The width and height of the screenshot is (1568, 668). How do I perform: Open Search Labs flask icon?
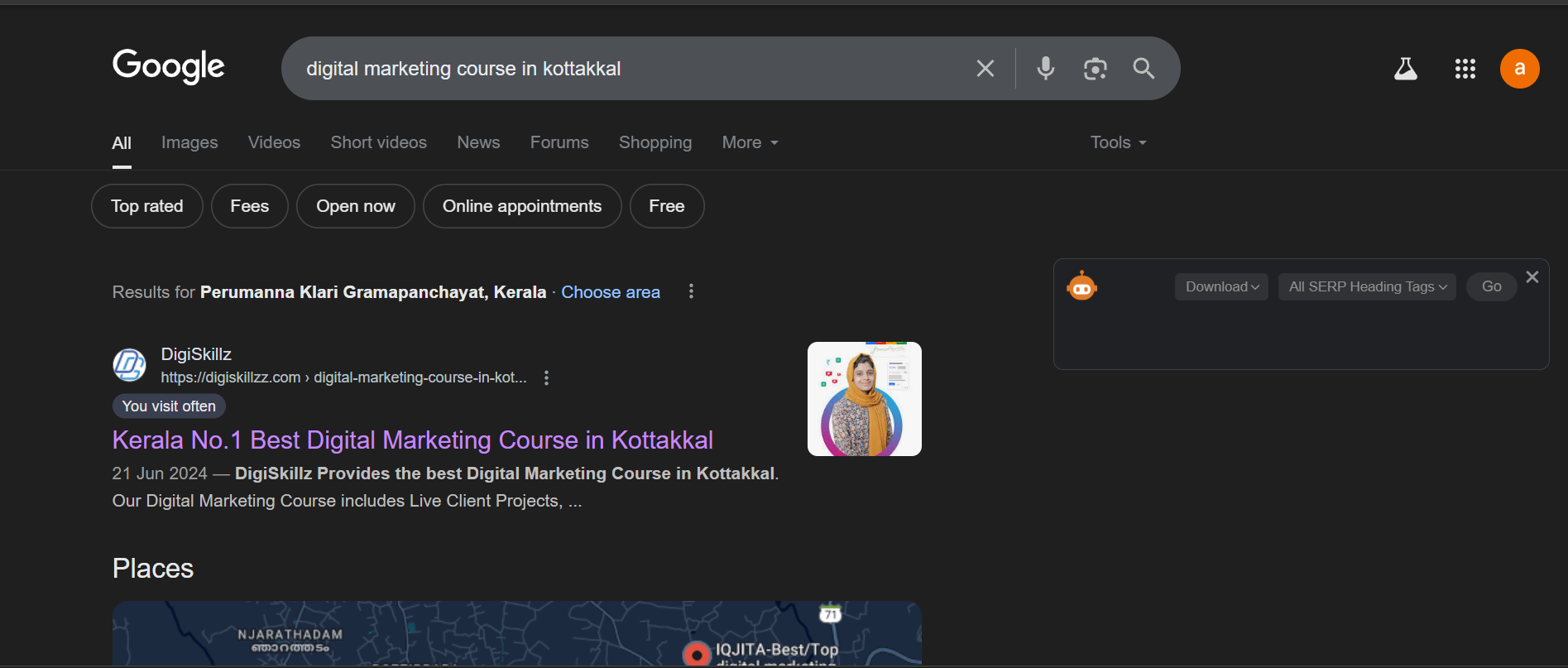pyautogui.click(x=1405, y=69)
